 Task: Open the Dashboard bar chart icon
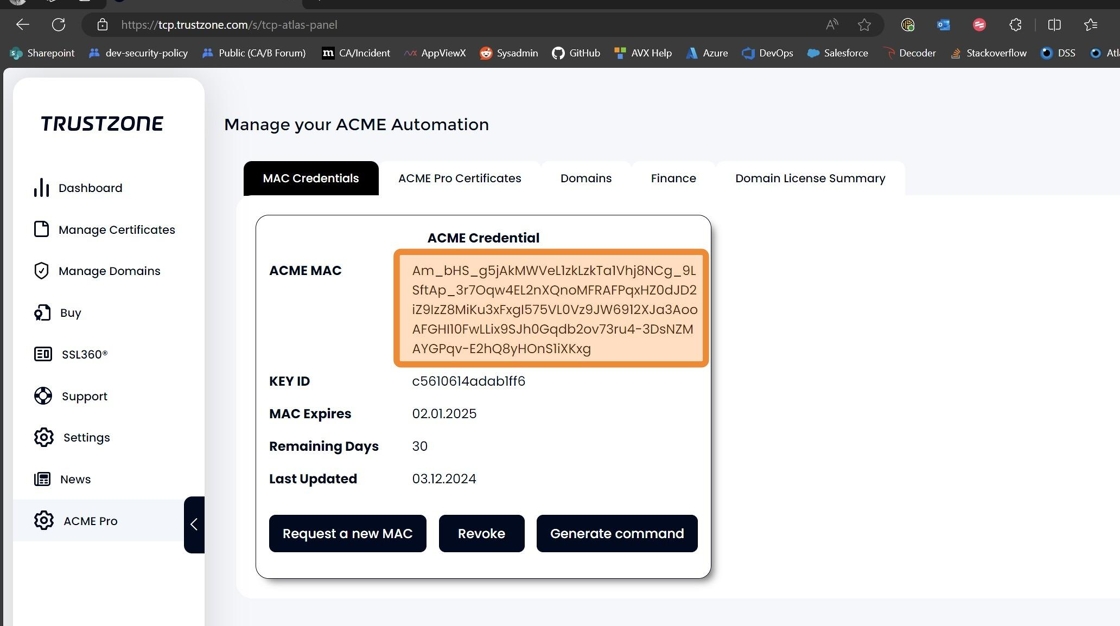41,187
